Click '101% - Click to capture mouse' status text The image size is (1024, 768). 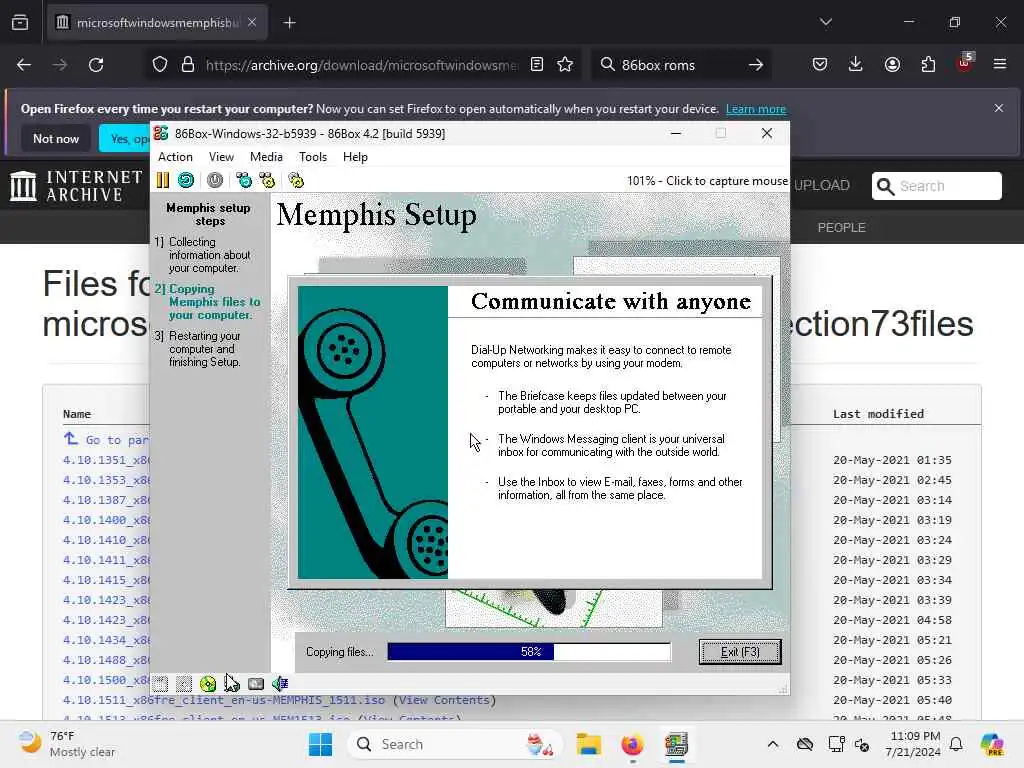point(707,181)
